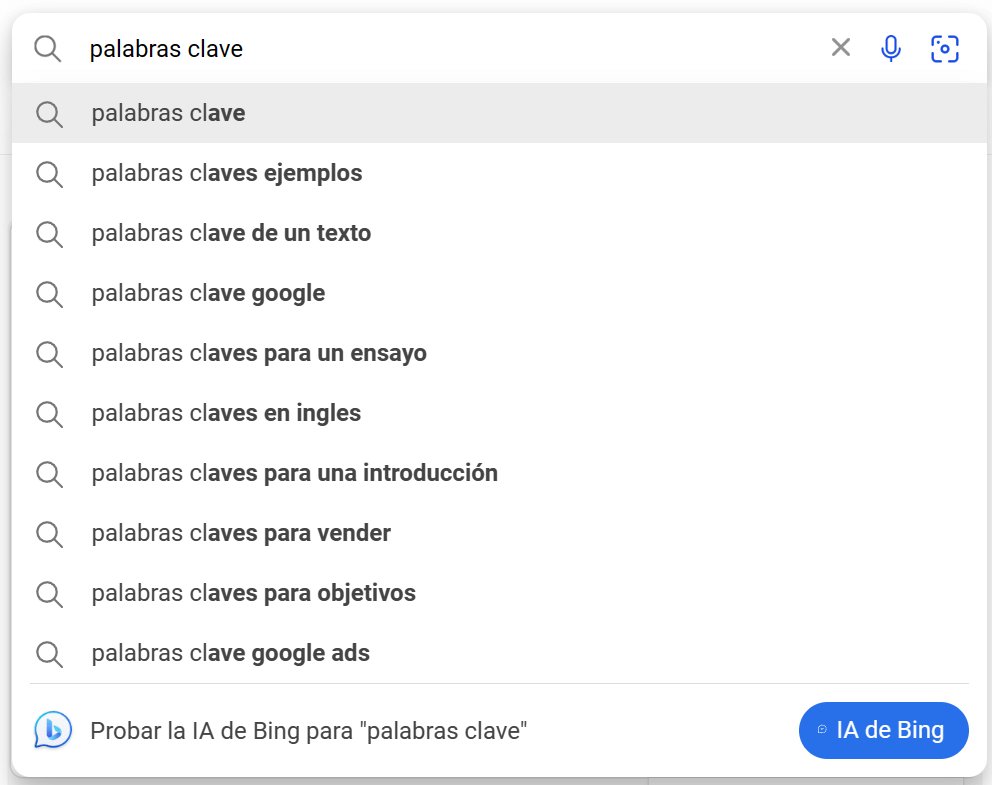This screenshot has height=785, width=992.
Task: Click the Bing AI logo icon at bottom
Action: pyautogui.click(x=53, y=731)
